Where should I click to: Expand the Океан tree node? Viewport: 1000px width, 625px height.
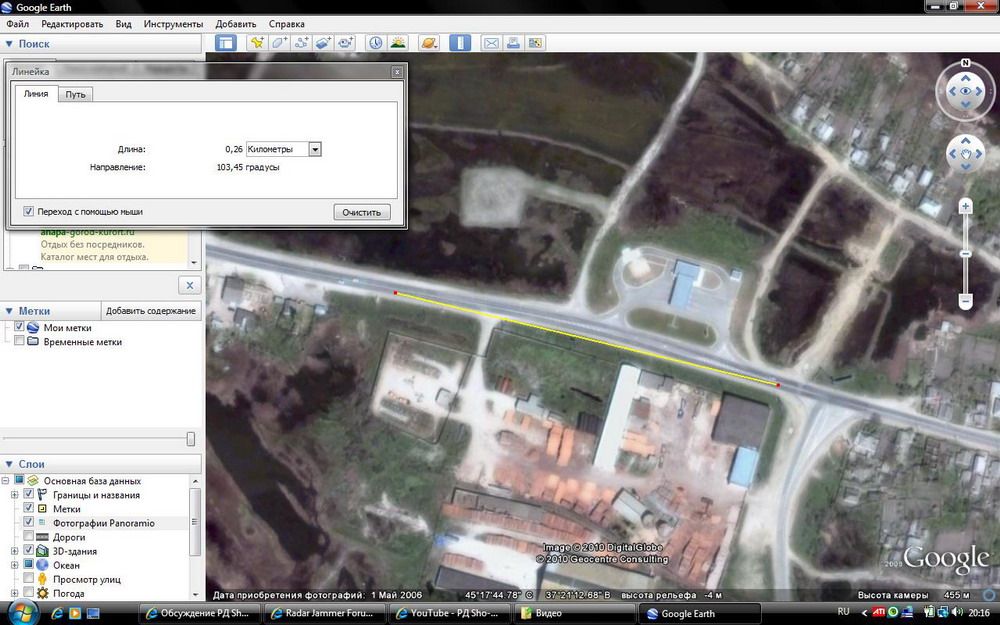[15, 565]
